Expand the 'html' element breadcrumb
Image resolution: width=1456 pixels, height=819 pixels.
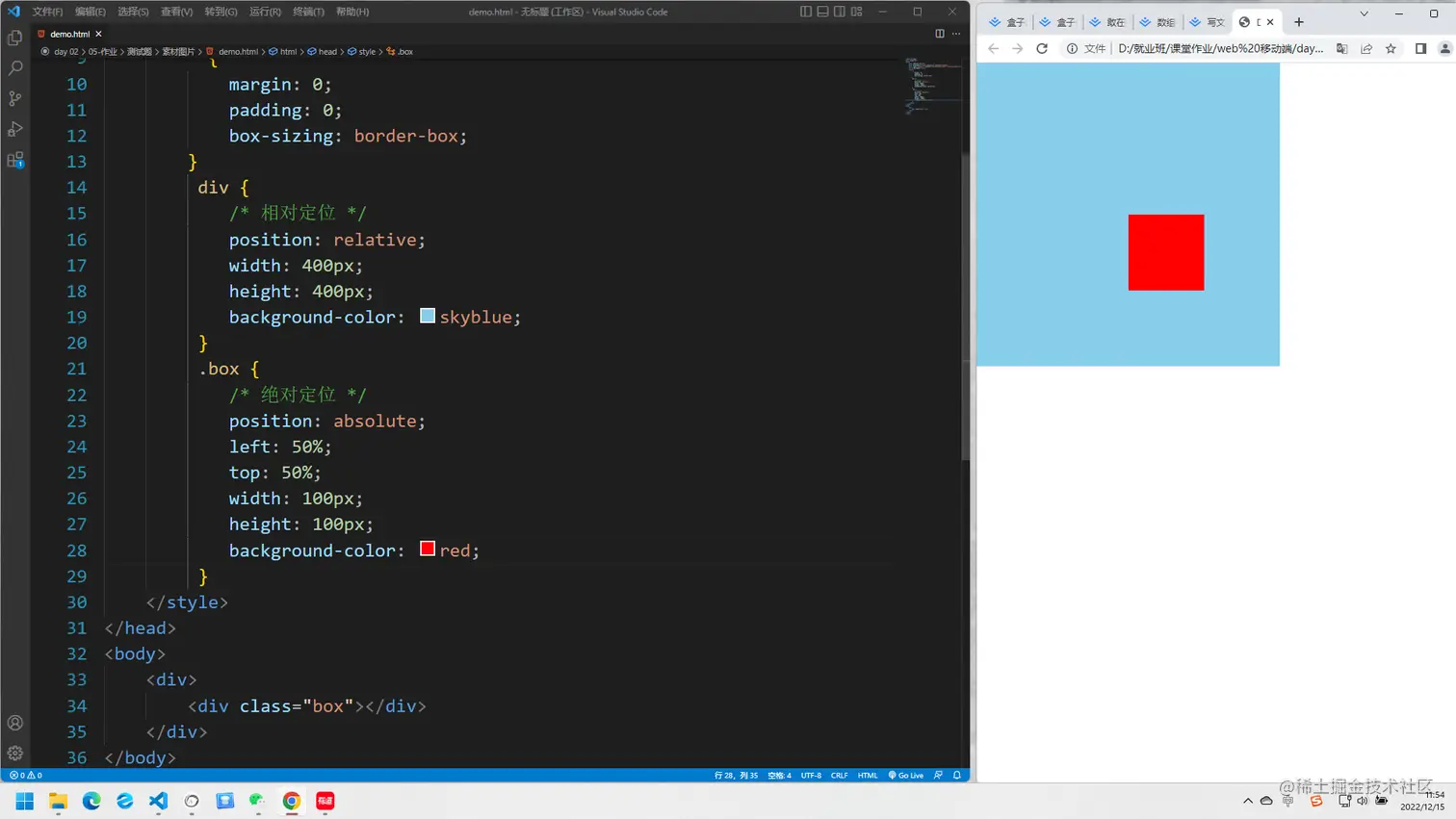[283, 52]
